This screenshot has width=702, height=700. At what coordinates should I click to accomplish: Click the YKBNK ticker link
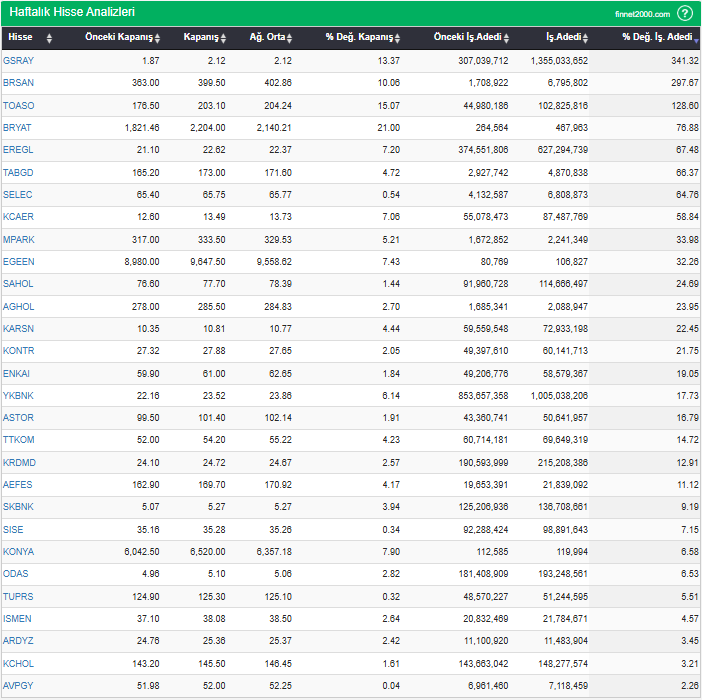pos(18,396)
